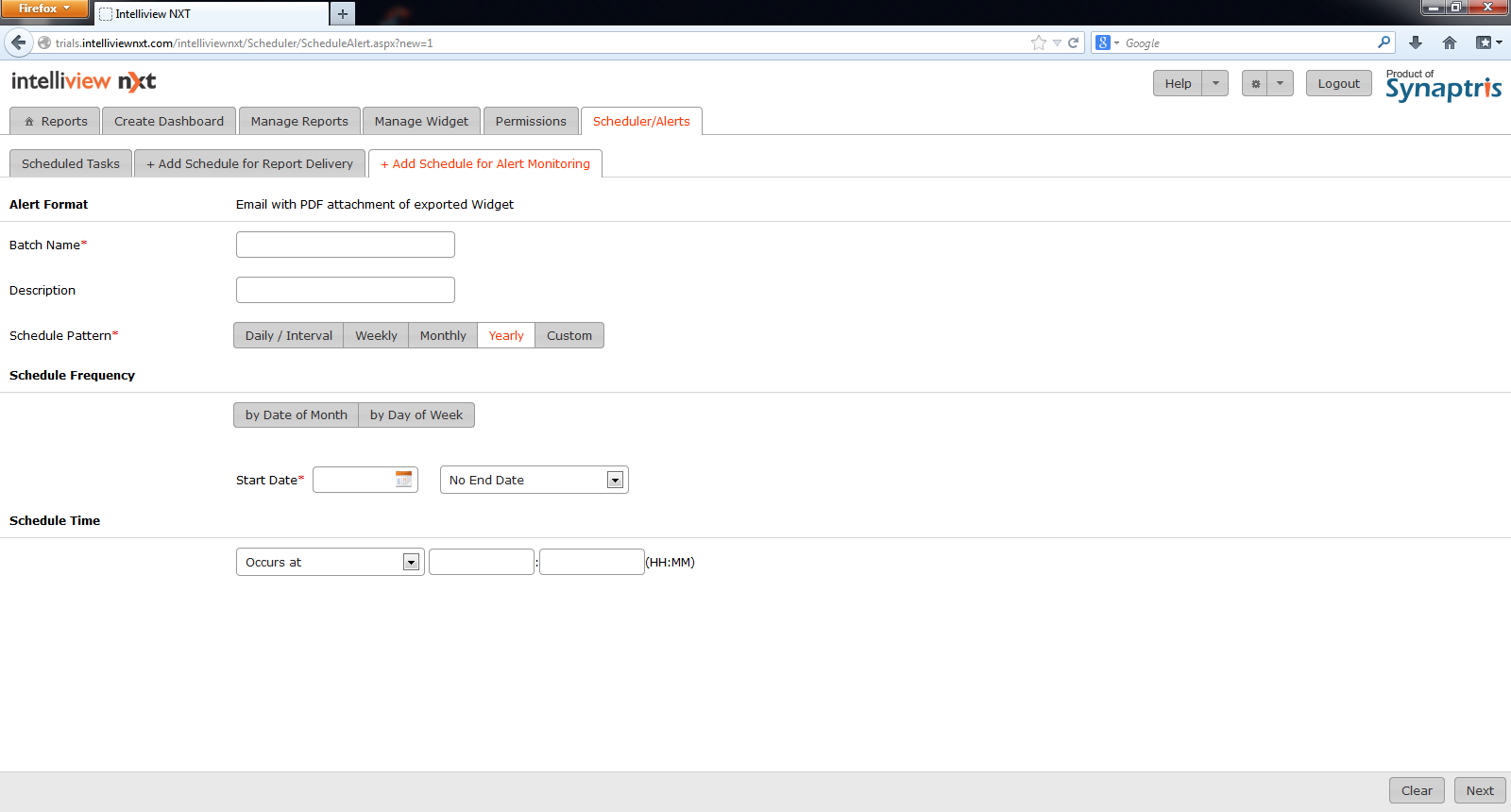Viewport: 1511px width, 812px height.
Task: Open the Permissions tab
Action: click(531, 121)
